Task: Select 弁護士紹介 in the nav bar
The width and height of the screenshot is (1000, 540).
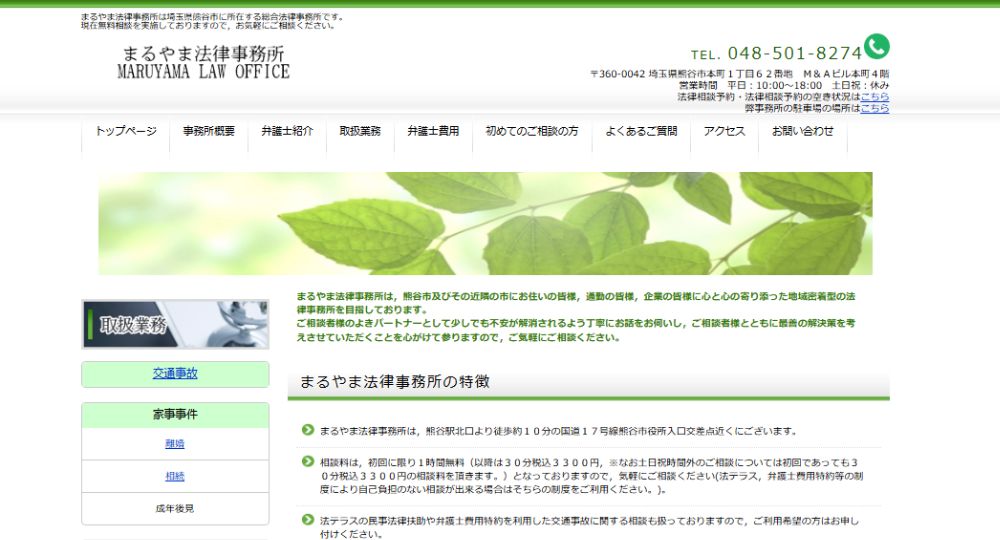Action: click(287, 131)
